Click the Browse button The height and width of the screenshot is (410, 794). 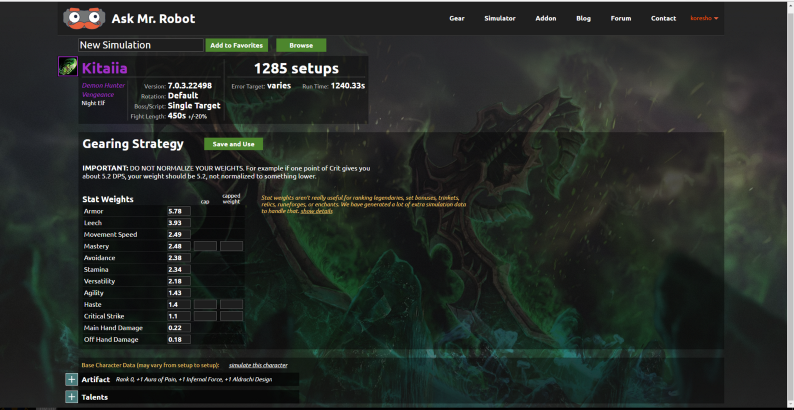click(x=301, y=45)
